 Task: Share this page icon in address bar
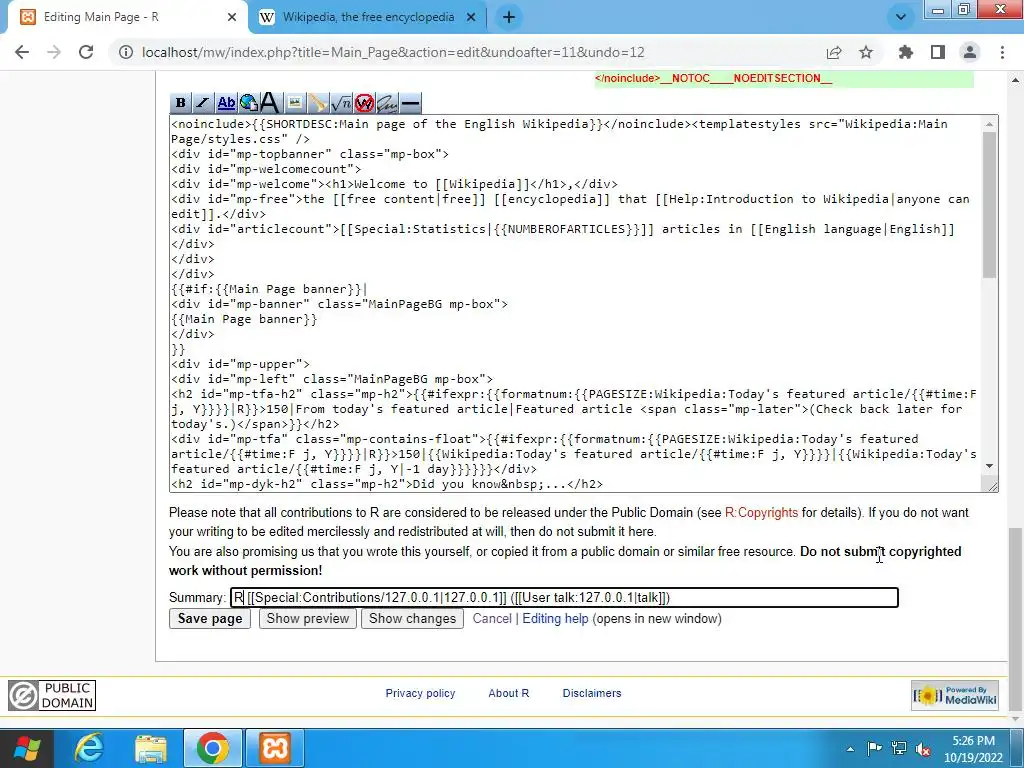[x=834, y=52]
